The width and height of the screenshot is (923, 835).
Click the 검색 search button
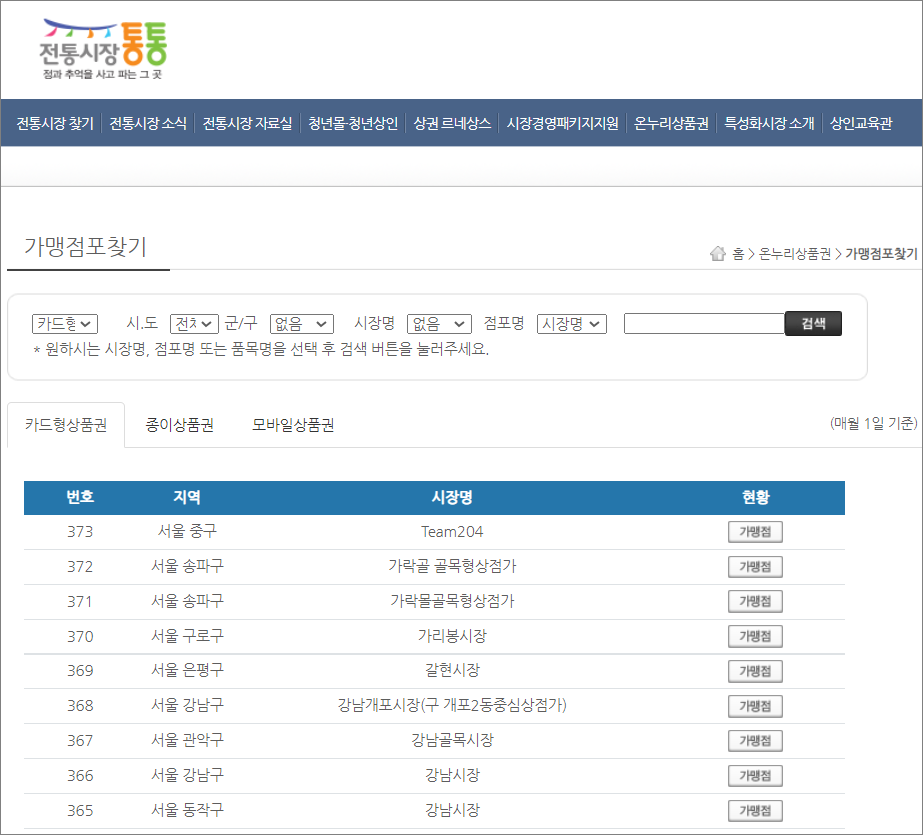[812, 322]
